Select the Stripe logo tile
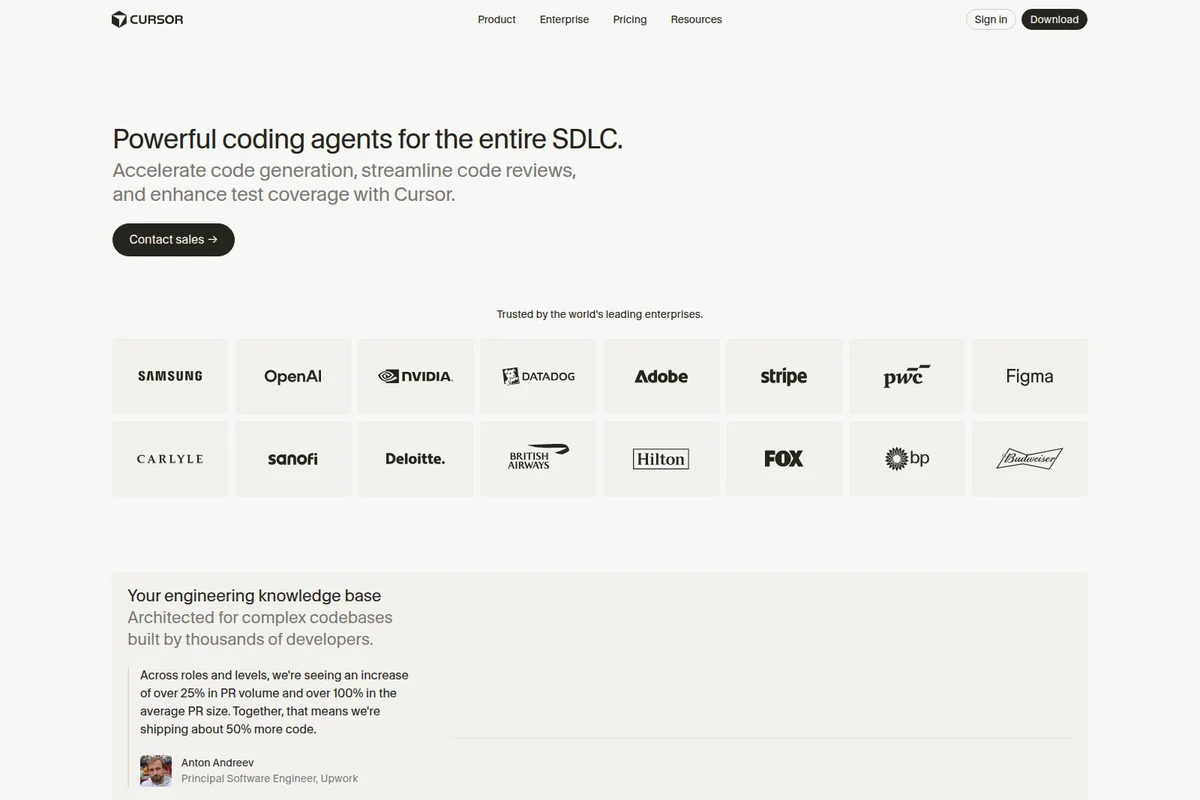The width and height of the screenshot is (1200, 800). 784,376
